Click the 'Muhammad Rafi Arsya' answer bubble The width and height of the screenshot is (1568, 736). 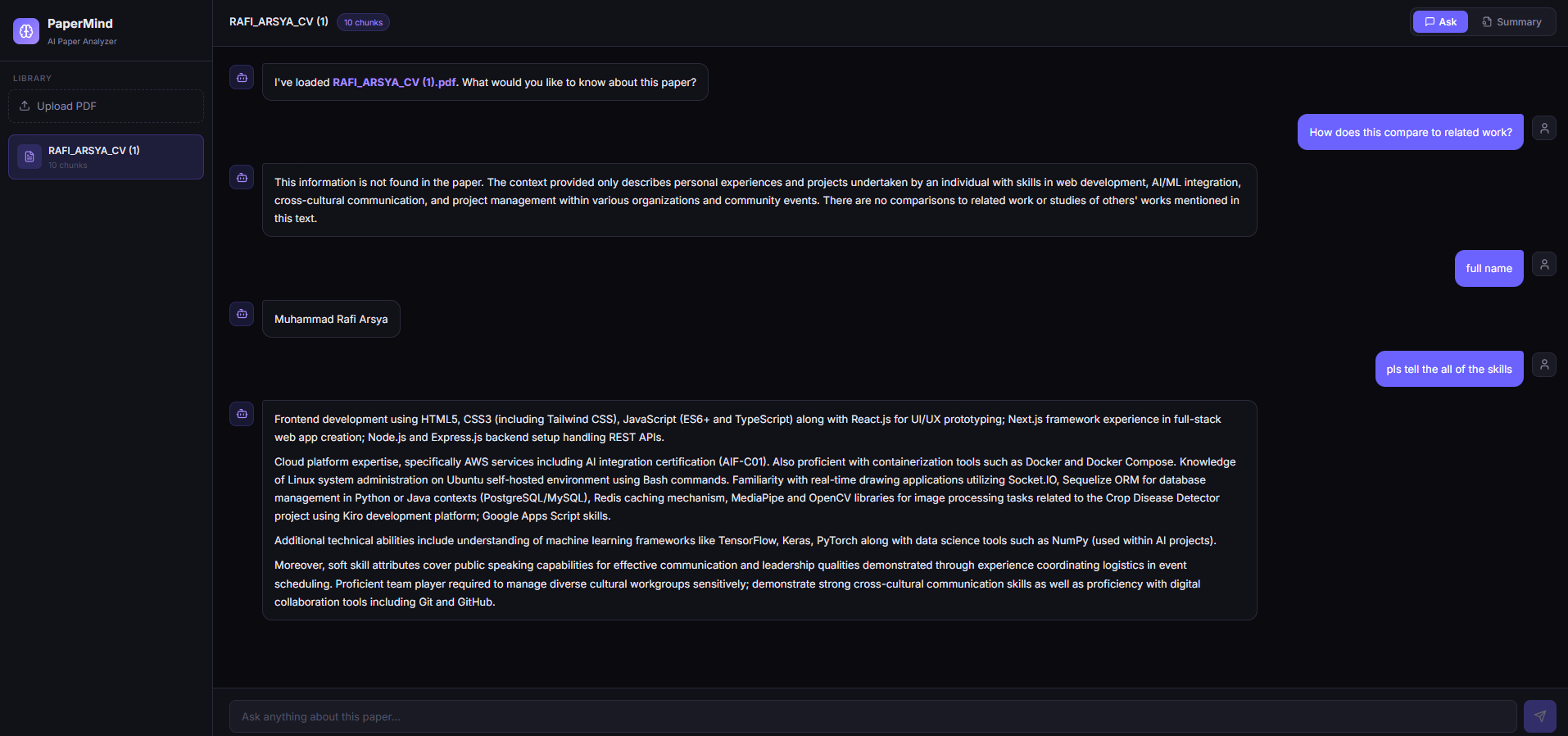pyautogui.click(x=331, y=319)
